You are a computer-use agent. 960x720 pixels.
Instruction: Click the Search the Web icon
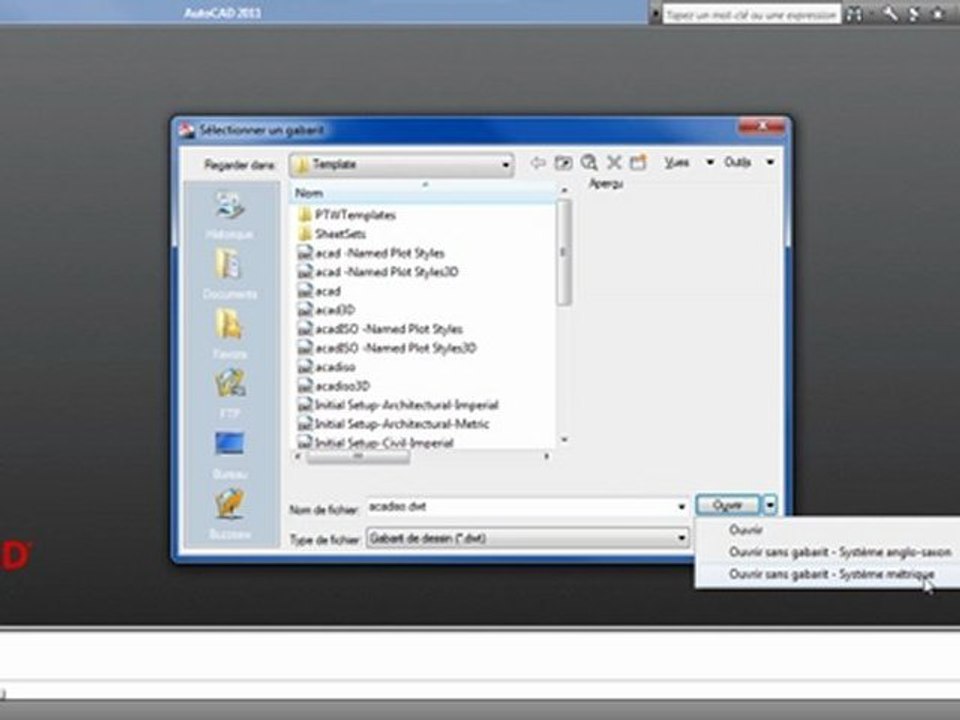pos(588,163)
